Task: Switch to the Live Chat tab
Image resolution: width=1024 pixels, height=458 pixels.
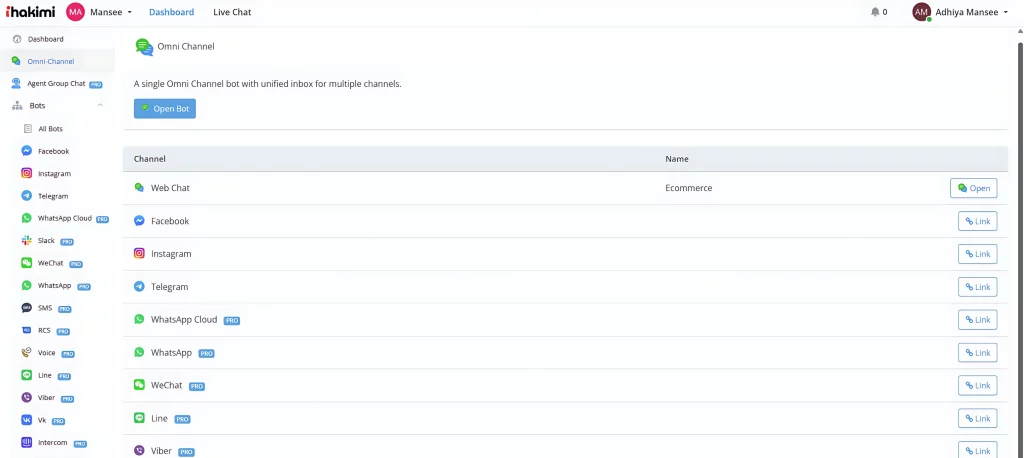Action: (x=232, y=12)
